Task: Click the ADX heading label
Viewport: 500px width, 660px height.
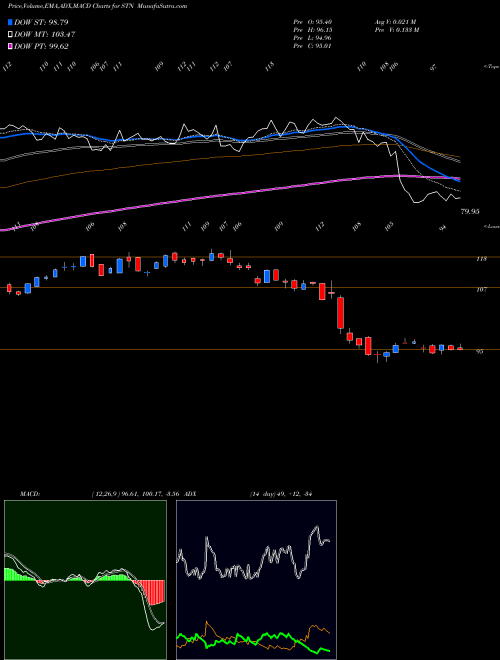Action: (191, 494)
